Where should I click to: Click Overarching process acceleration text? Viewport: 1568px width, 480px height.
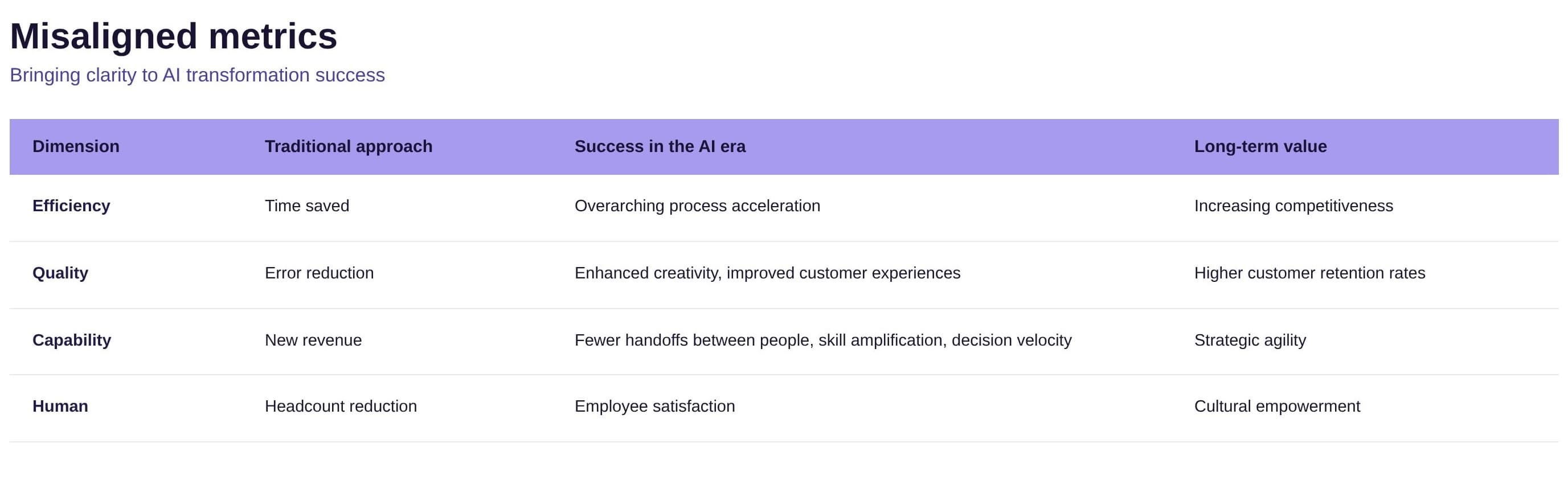(698, 206)
